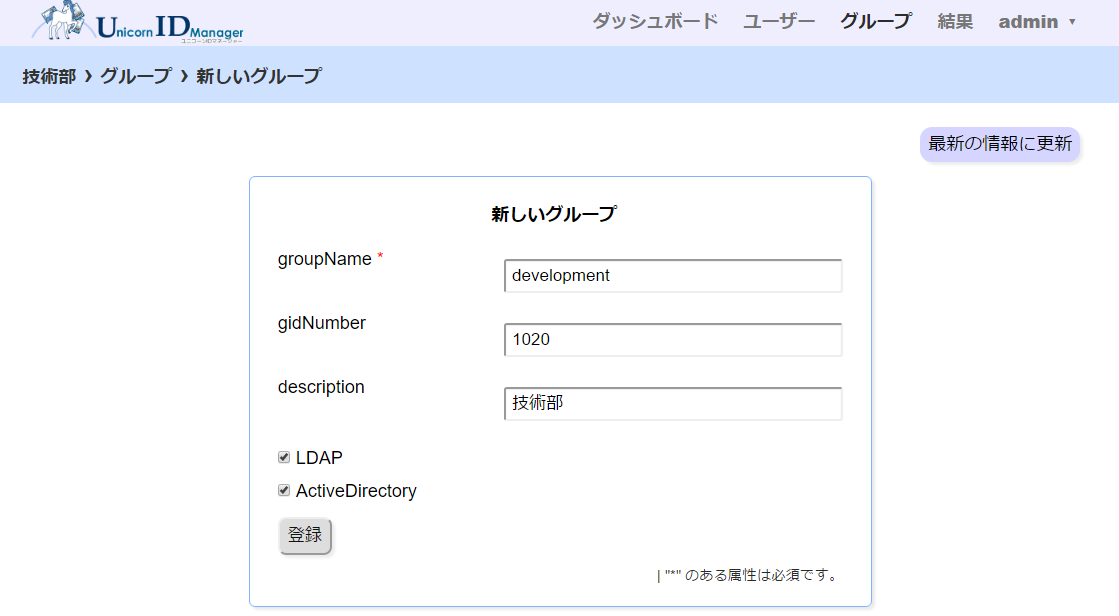Expand the admin user dropdown menu

point(1037,21)
